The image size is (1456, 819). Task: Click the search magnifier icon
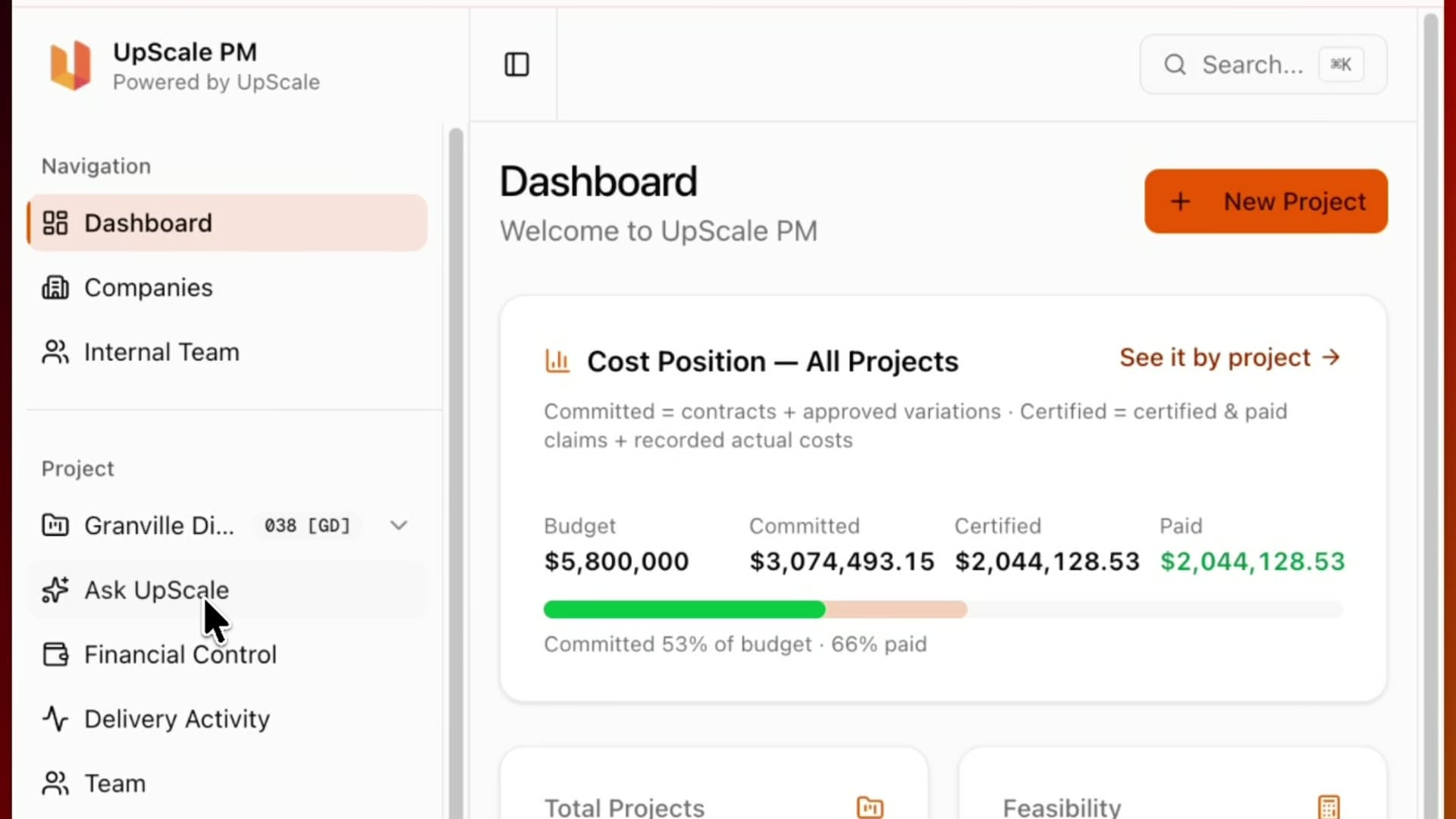1175,64
